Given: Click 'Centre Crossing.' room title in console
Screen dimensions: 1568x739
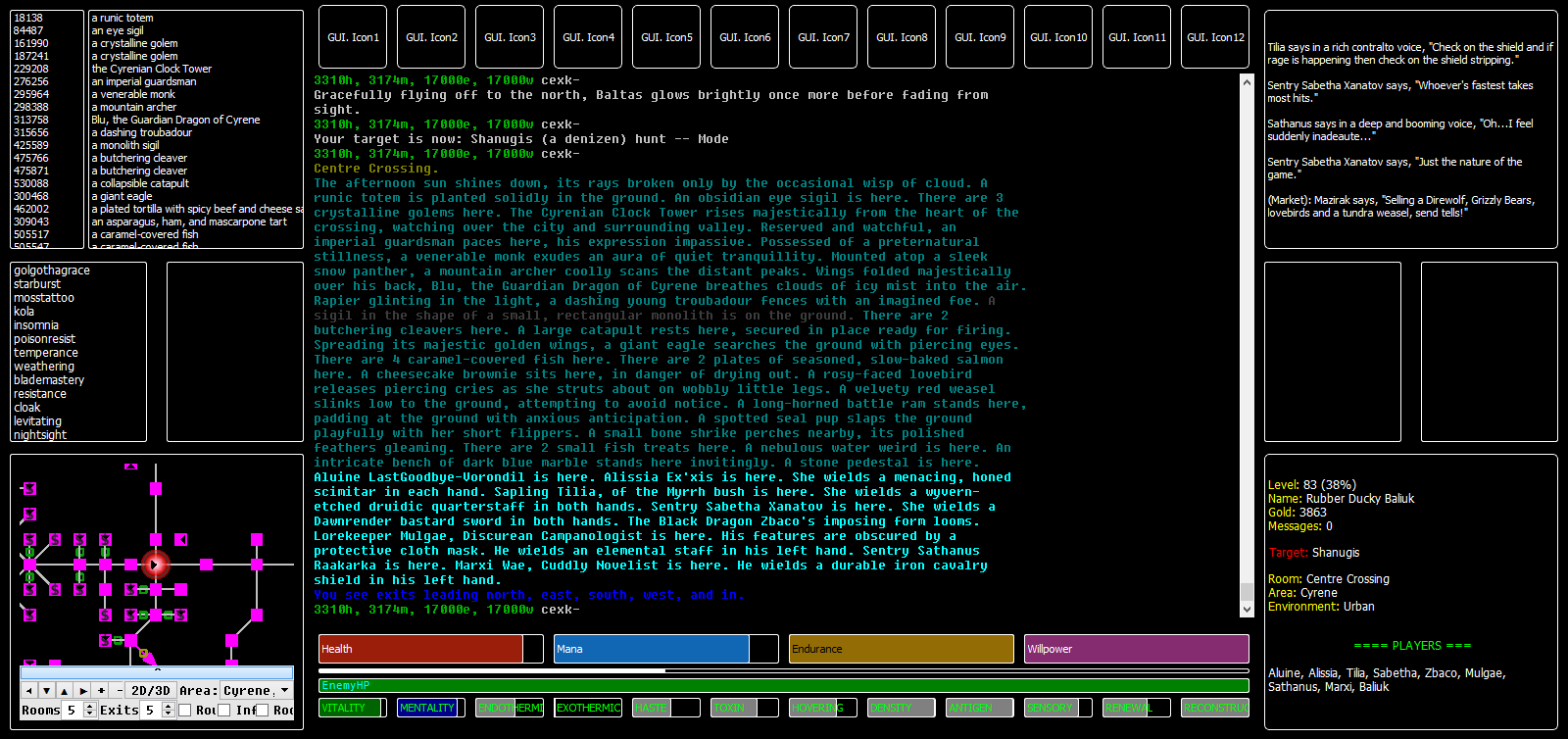Looking at the screenshot, I should tap(376, 169).
